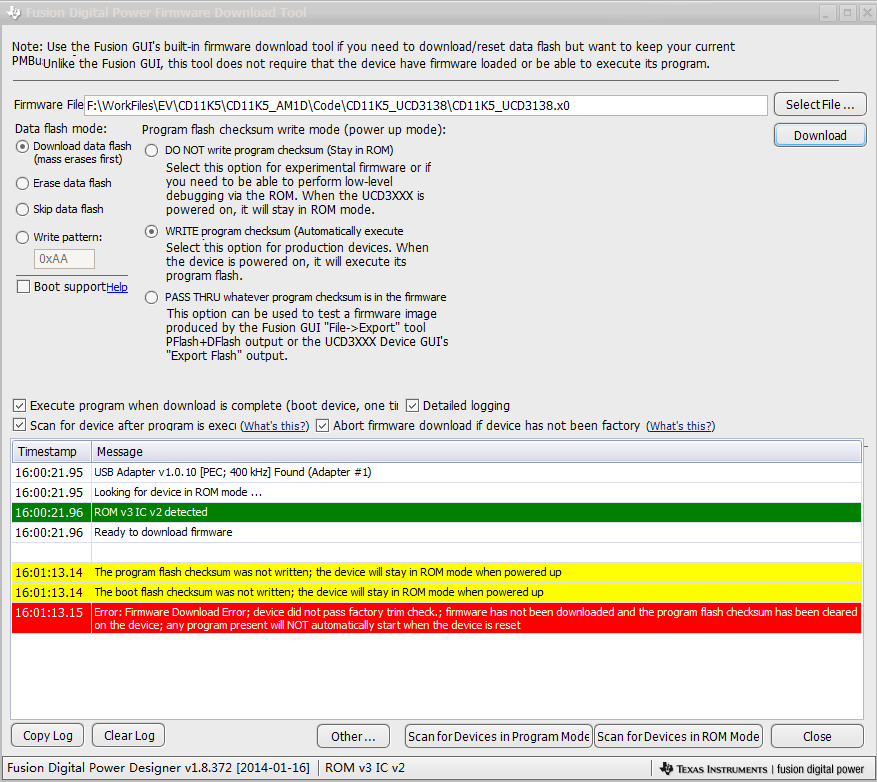
Task: Select WRITE program checksum option
Action: tap(152, 232)
